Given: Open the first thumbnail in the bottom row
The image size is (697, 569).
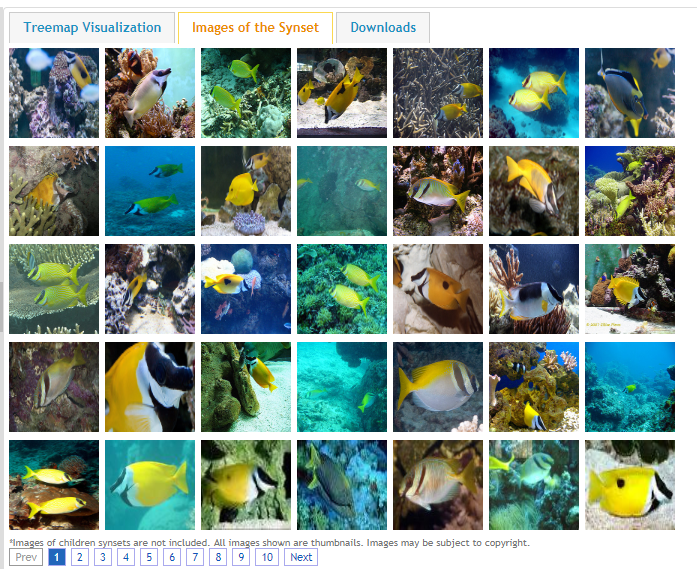Looking at the screenshot, I should [54, 485].
